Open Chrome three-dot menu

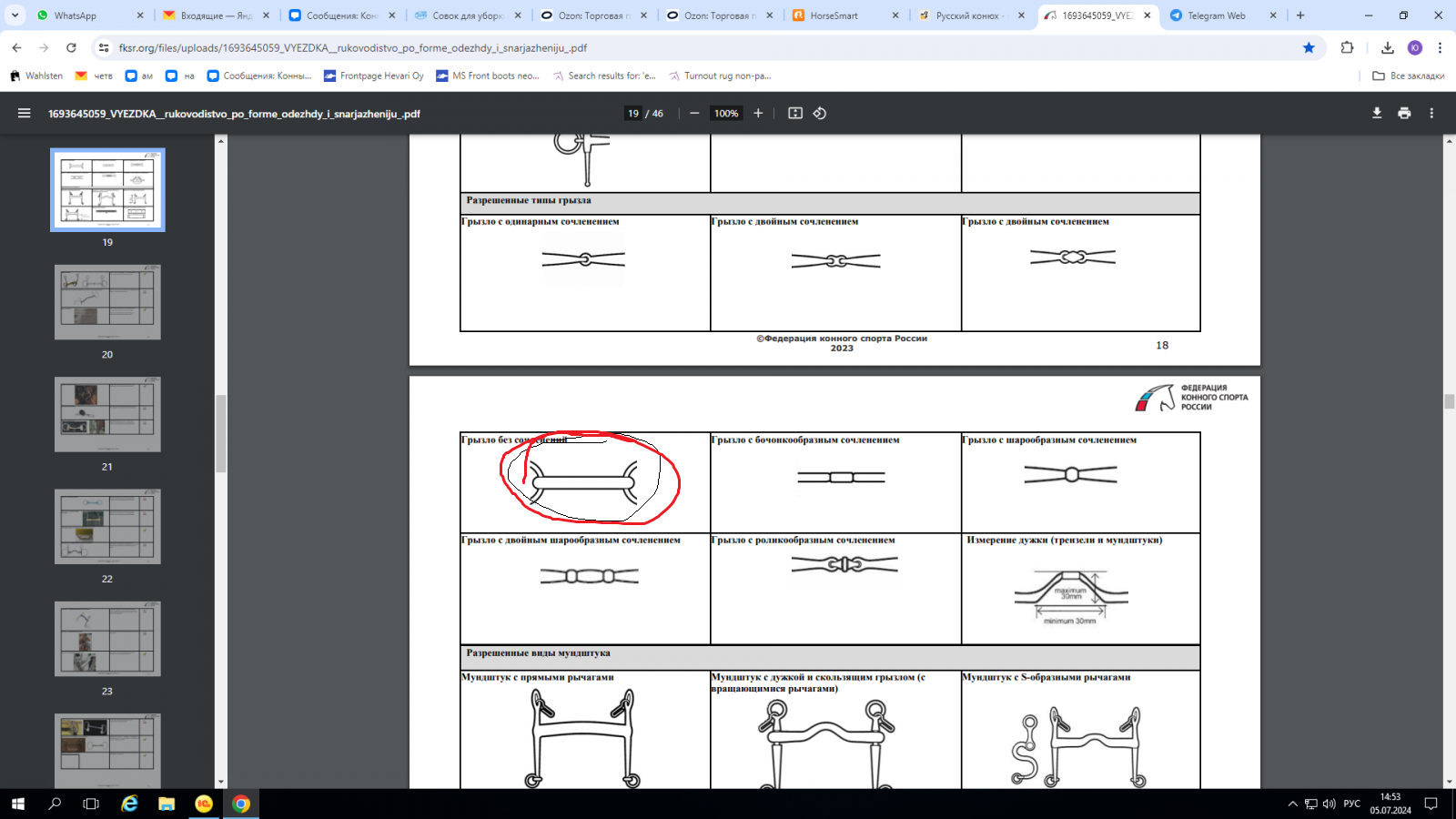1440,47
